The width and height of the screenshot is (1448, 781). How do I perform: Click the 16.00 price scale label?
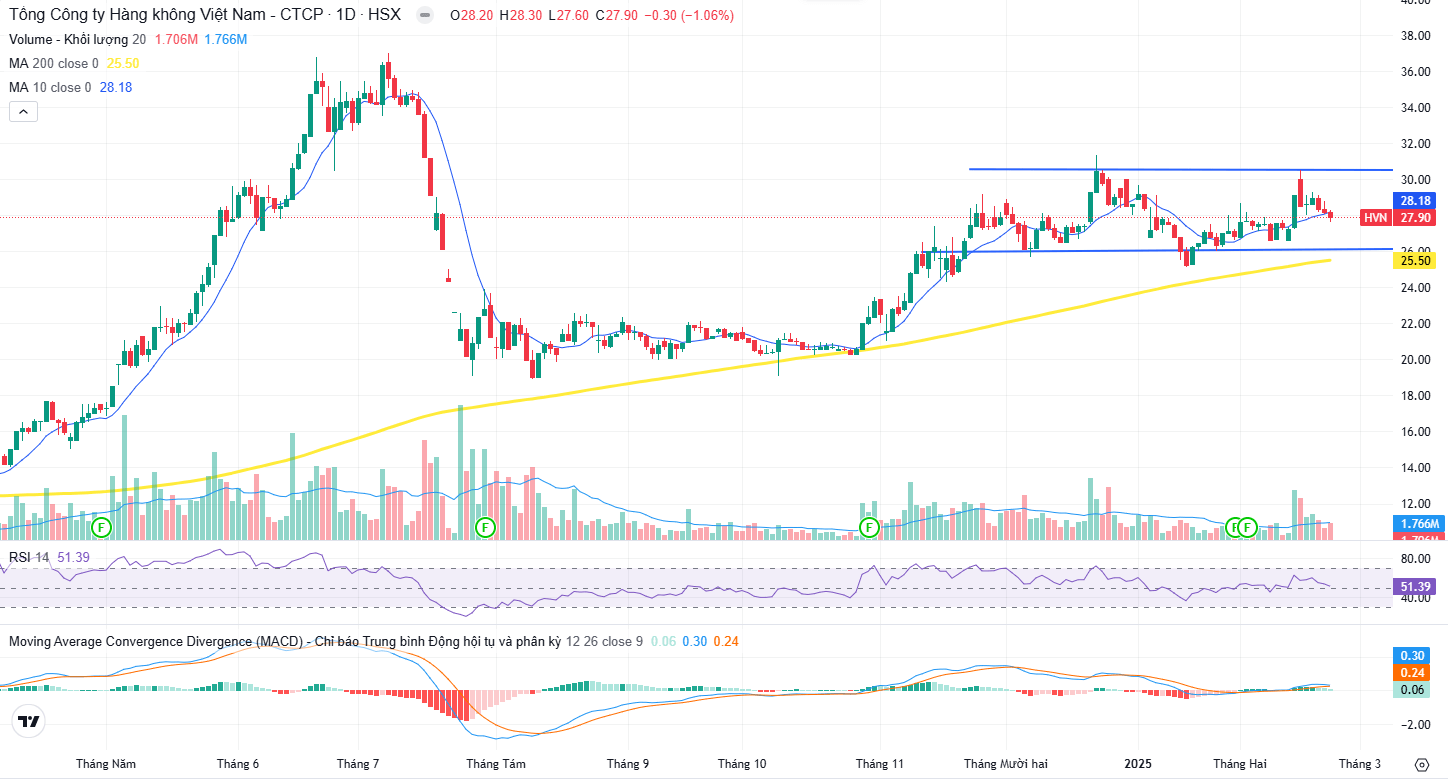click(1416, 432)
